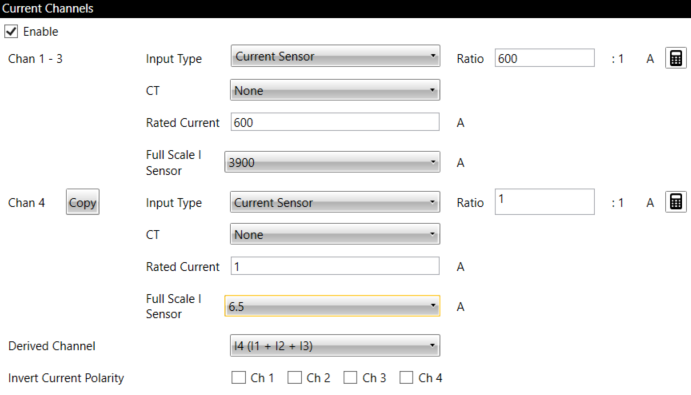
Task: Click the Chan 4 Rated Current field
Action: [335, 266]
